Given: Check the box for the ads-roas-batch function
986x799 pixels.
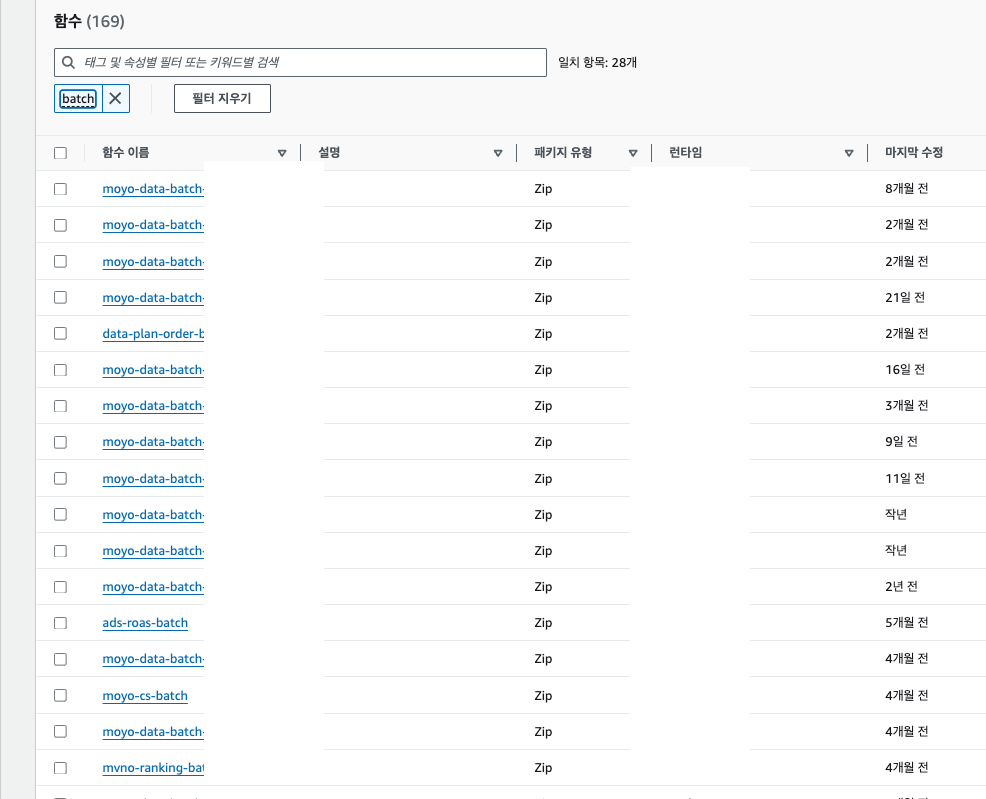Looking at the screenshot, I should click(61, 623).
